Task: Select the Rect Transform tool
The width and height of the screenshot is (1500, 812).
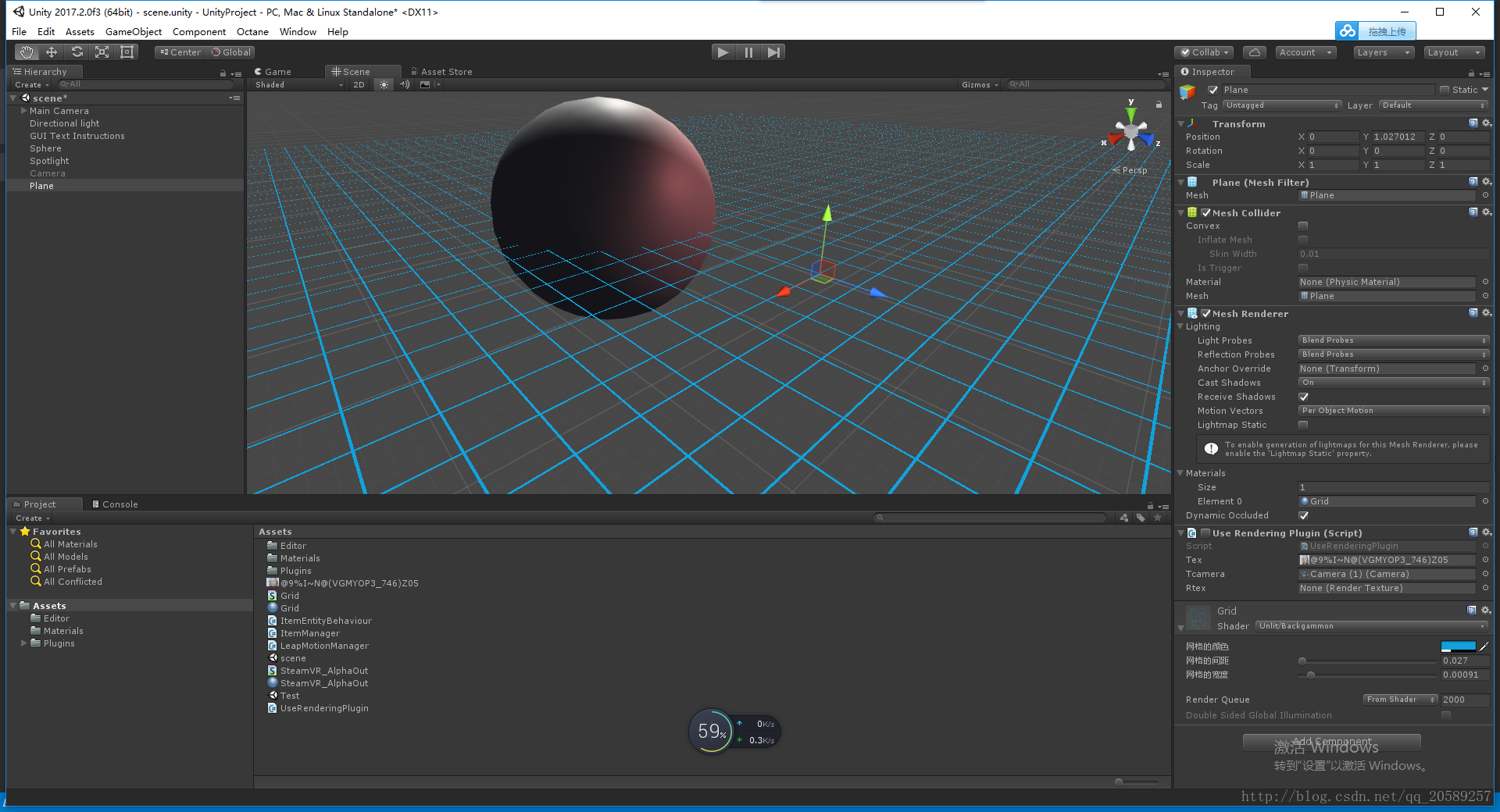Action: click(x=127, y=52)
